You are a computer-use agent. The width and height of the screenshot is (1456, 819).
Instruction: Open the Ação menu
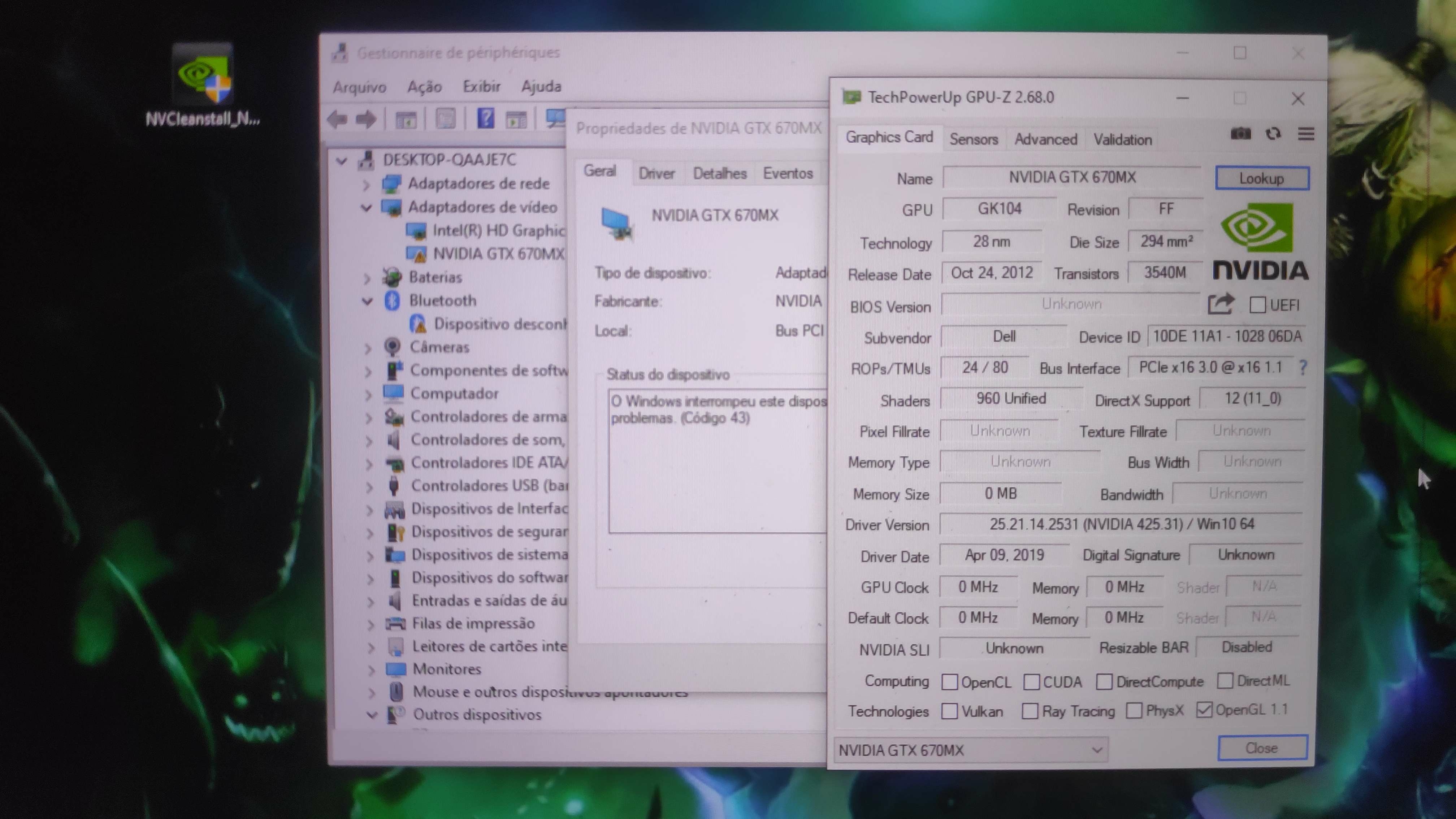pos(424,86)
